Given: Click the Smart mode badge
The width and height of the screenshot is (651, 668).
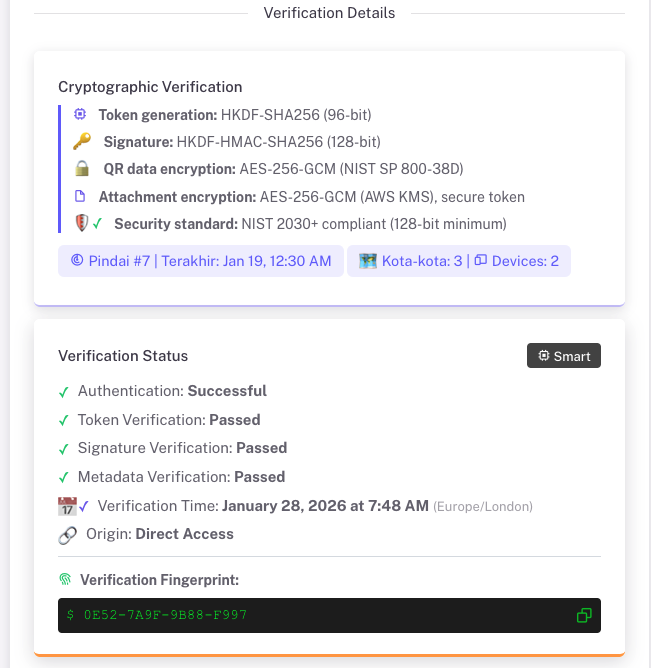Looking at the screenshot, I should (564, 356).
